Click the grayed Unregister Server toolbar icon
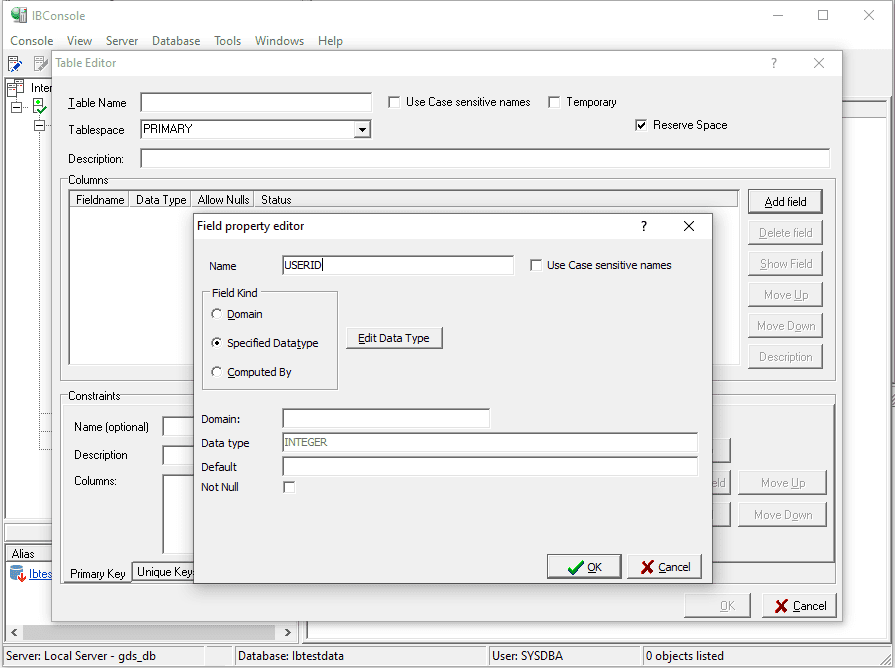The height and width of the screenshot is (668, 895). point(43,62)
